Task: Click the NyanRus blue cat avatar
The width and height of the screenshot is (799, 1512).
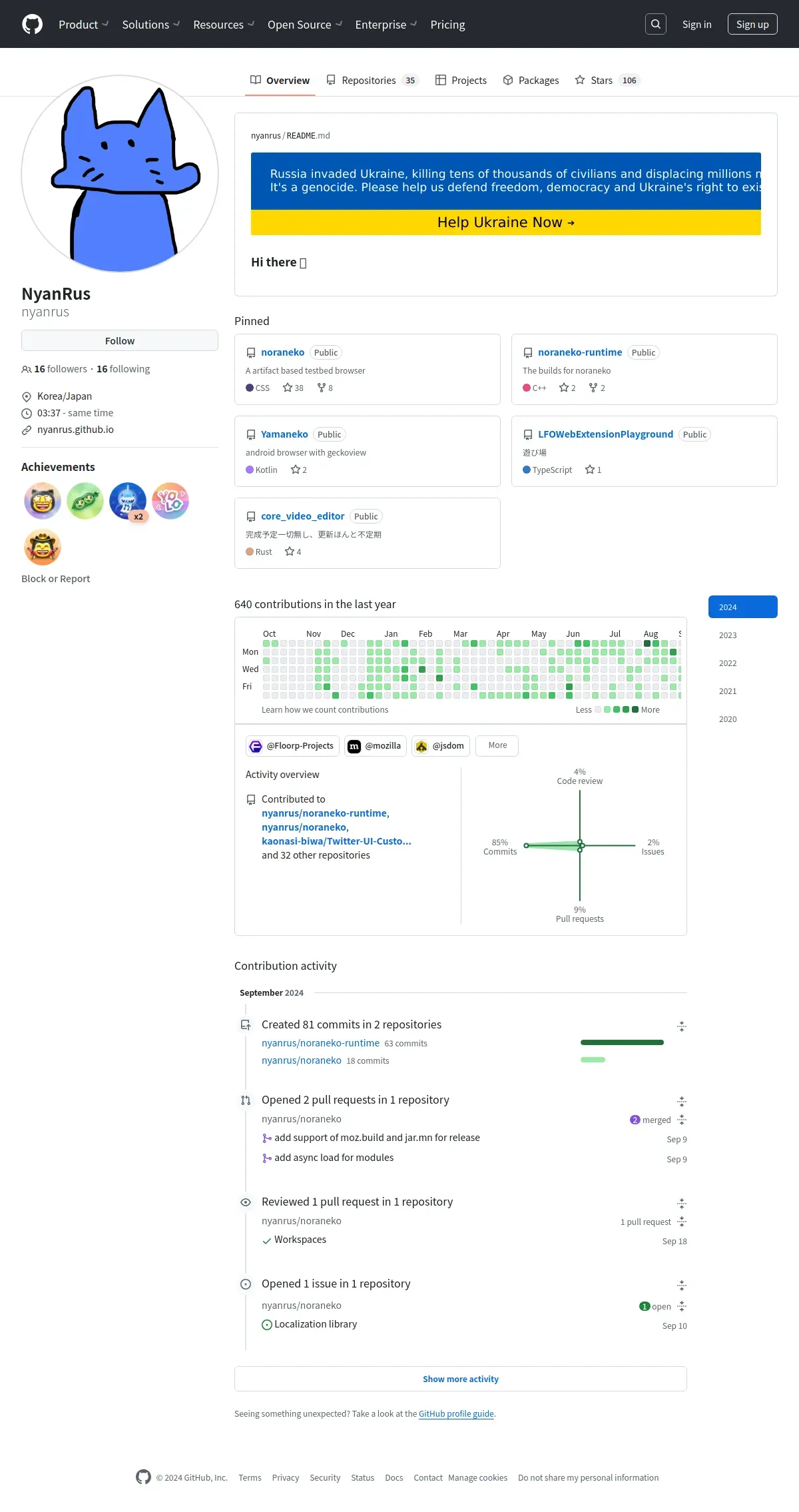Action: pos(120,173)
